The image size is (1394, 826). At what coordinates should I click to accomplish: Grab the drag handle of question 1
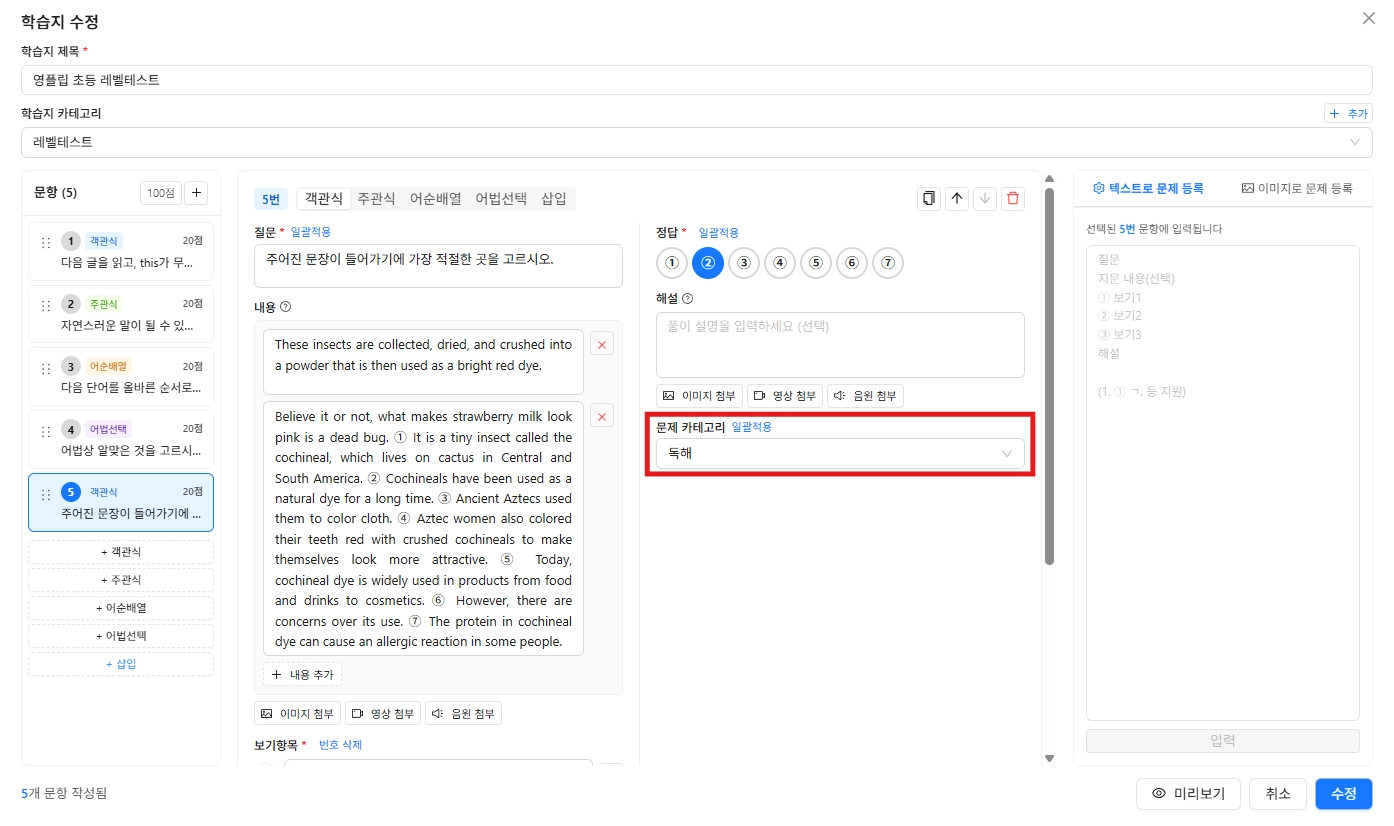pos(45,243)
